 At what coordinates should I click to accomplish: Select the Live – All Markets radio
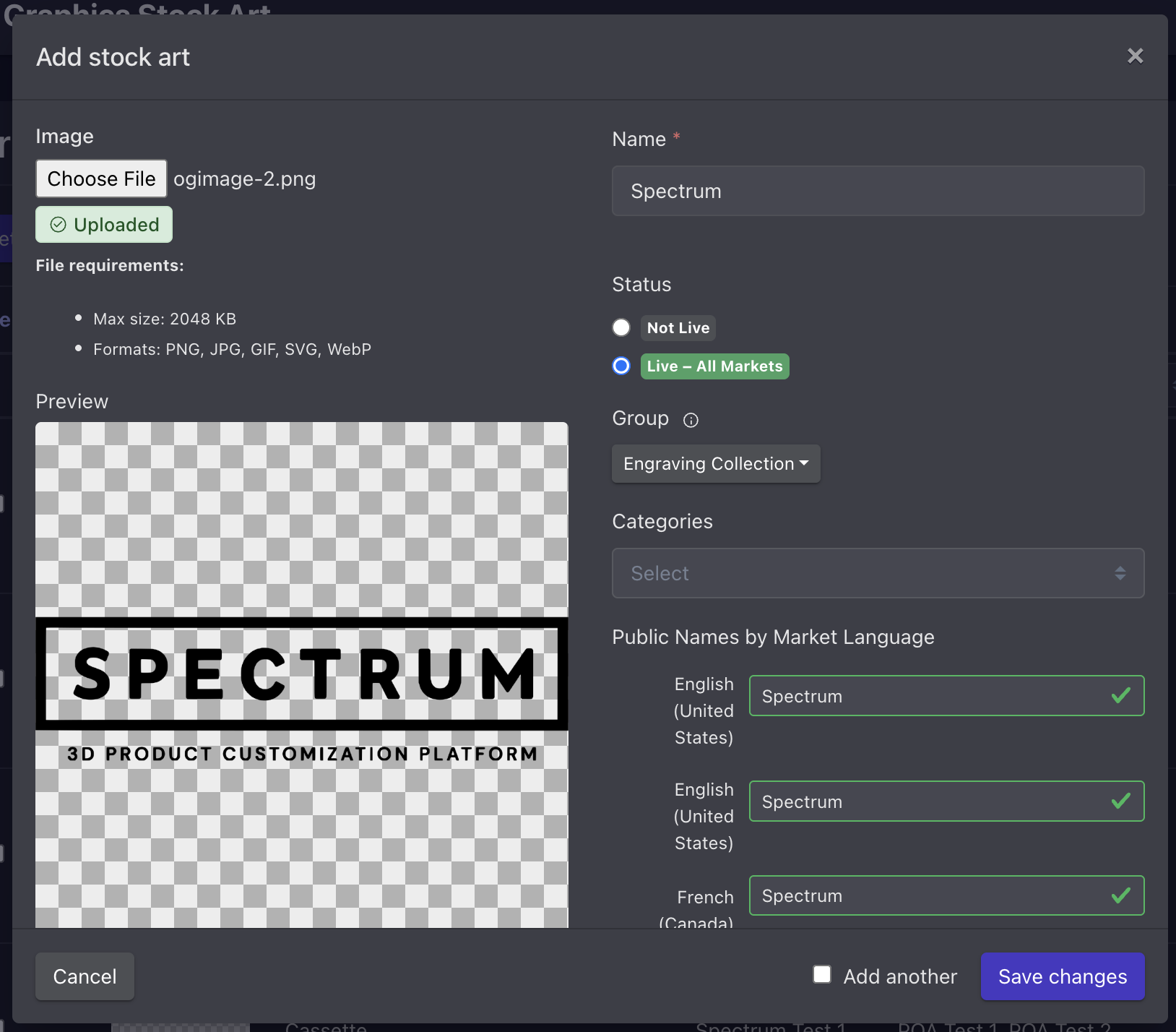(621, 366)
